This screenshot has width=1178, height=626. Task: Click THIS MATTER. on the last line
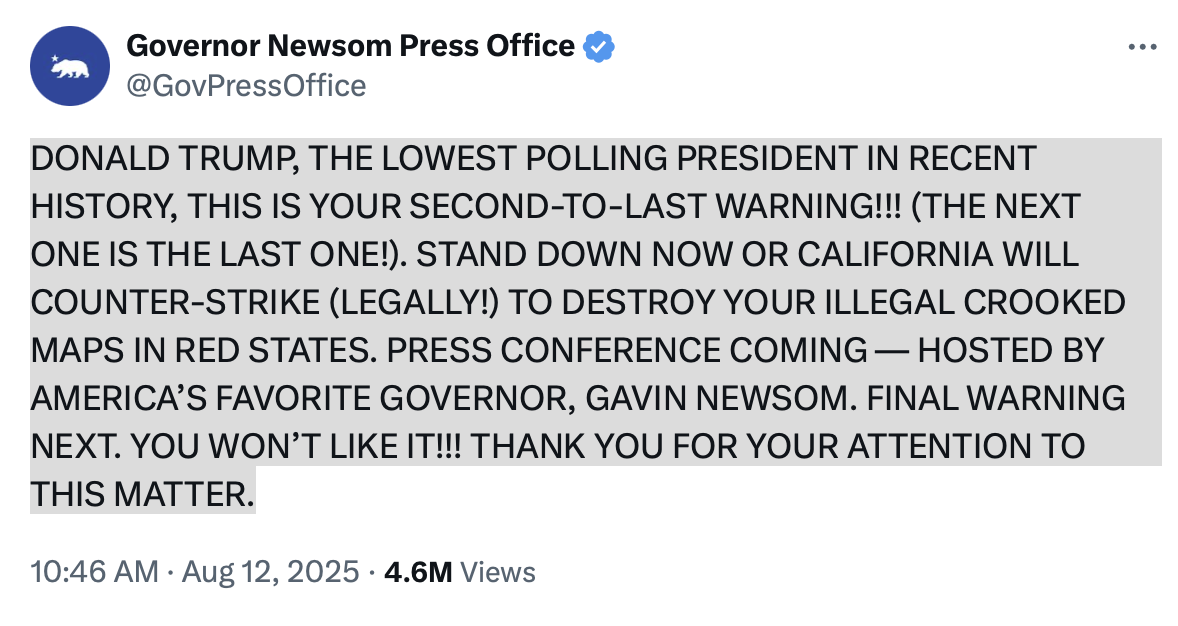point(143,495)
